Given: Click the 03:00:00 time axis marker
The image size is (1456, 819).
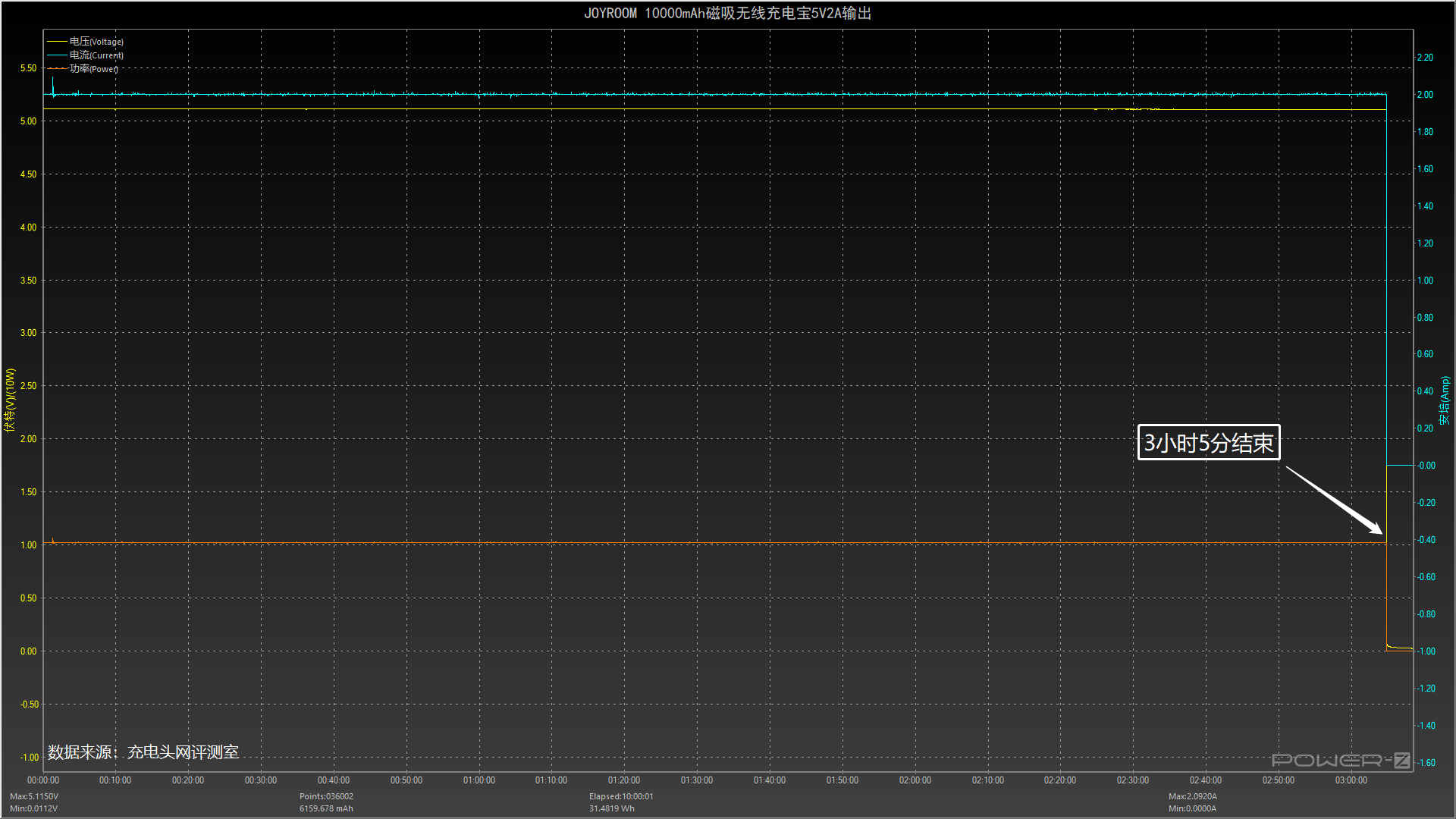Looking at the screenshot, I should pyautogui.click(x=1351, y=780).
